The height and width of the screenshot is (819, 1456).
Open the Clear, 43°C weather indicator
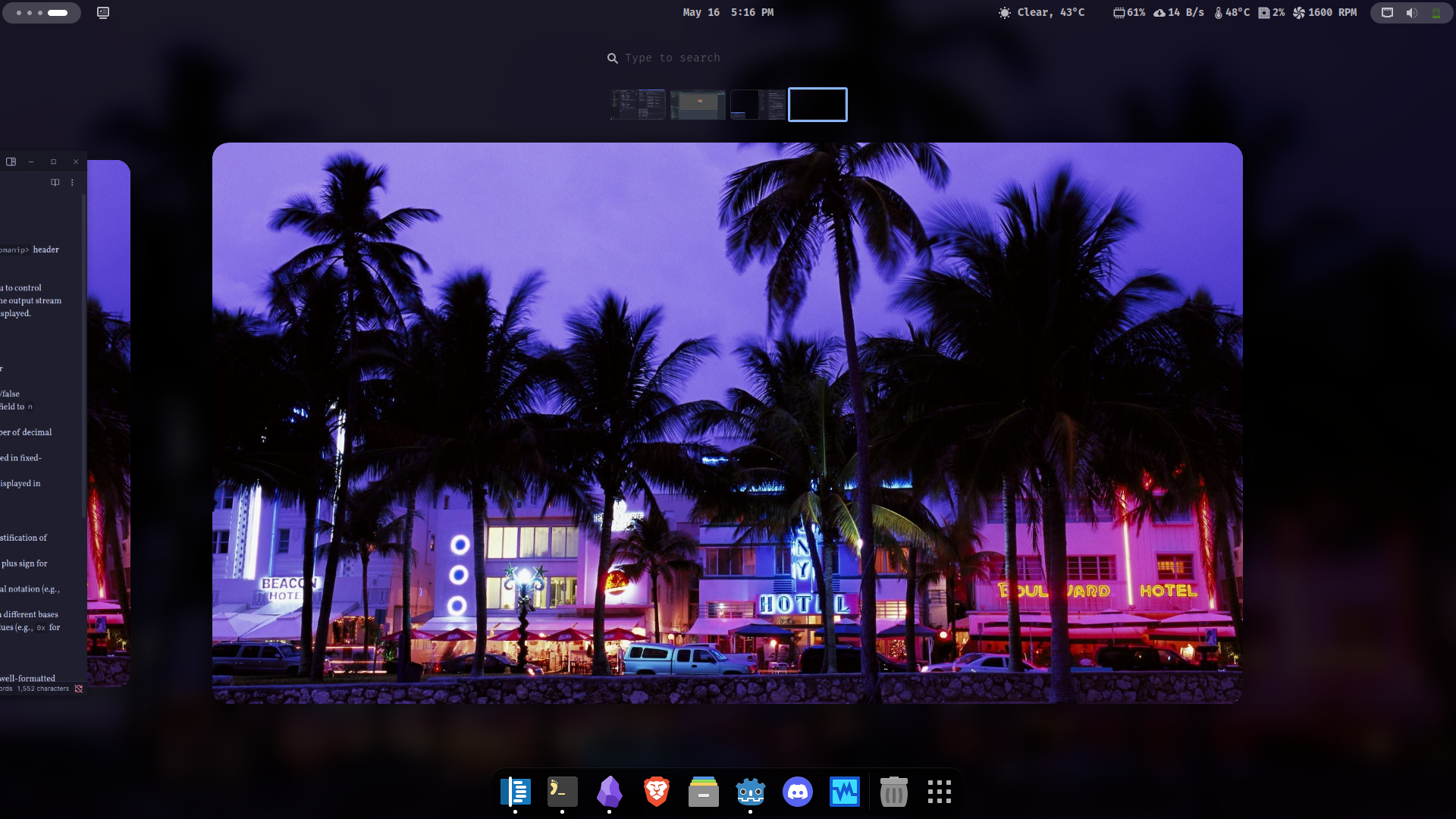pyautogui.click(x=1041, y=12)
